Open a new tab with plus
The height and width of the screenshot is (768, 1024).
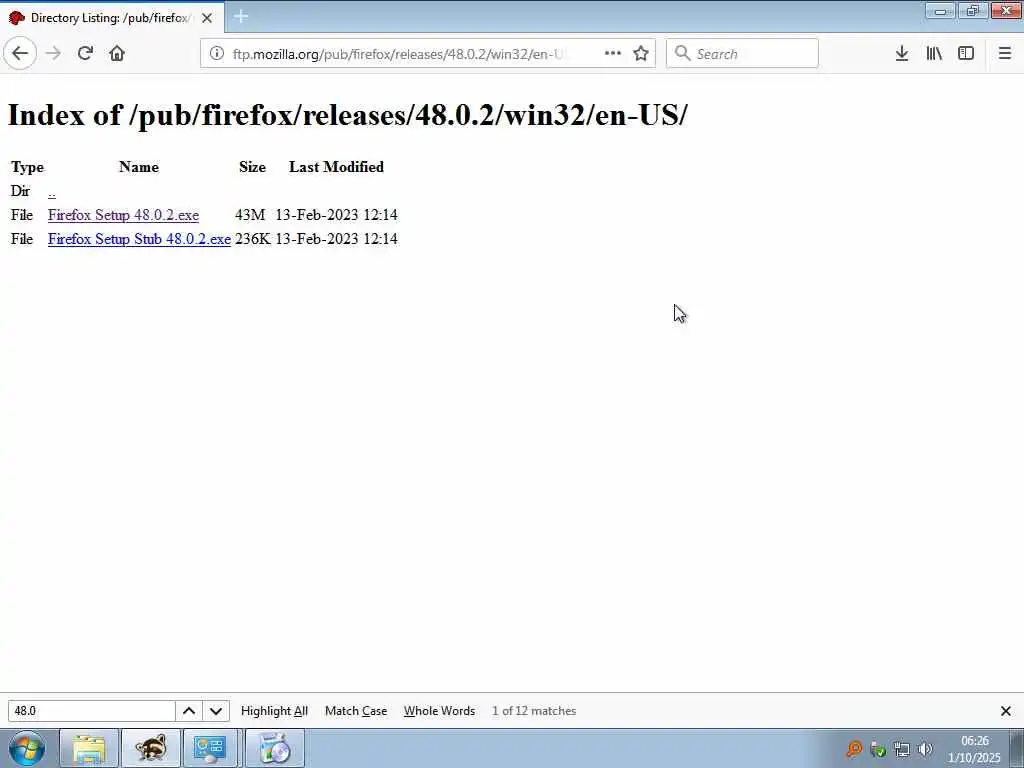(240, 17)
